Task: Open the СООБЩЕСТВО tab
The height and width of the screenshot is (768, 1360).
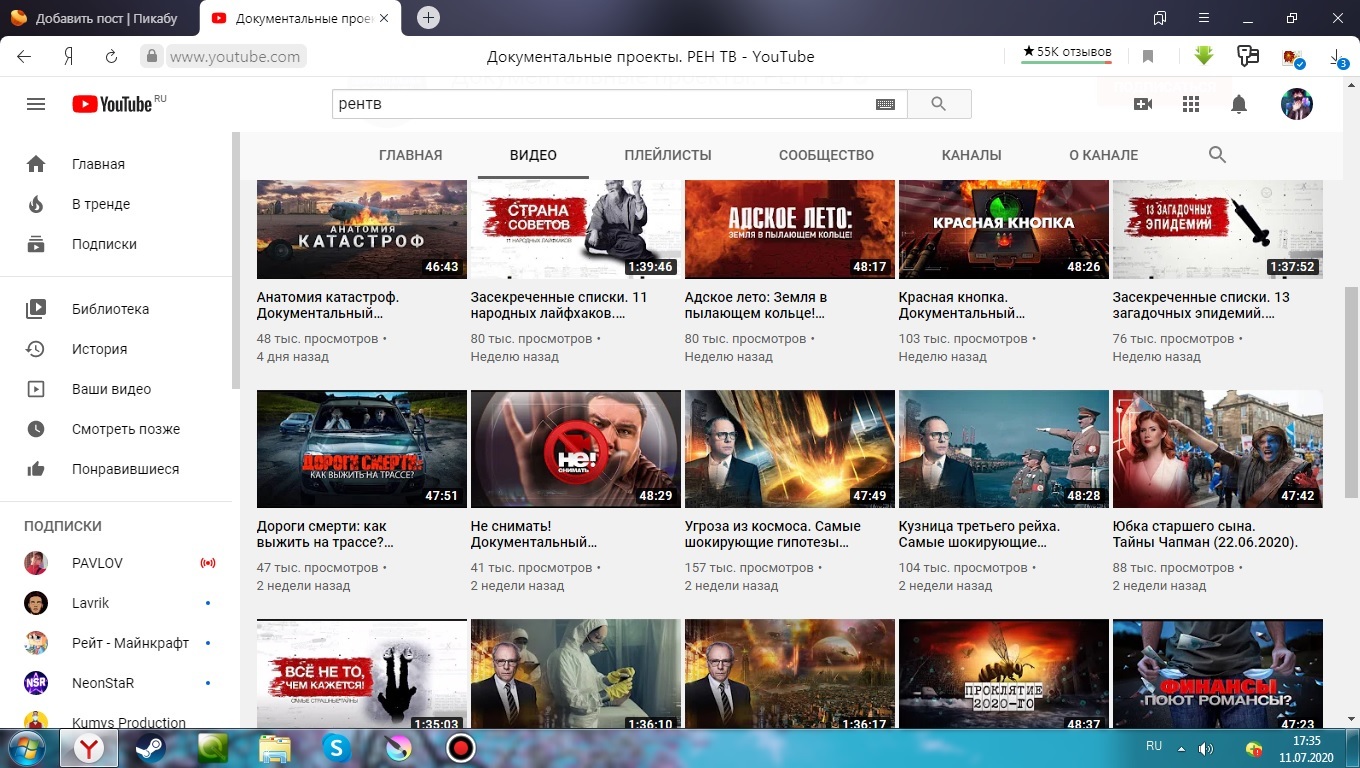Action: [x=826, y=155]
